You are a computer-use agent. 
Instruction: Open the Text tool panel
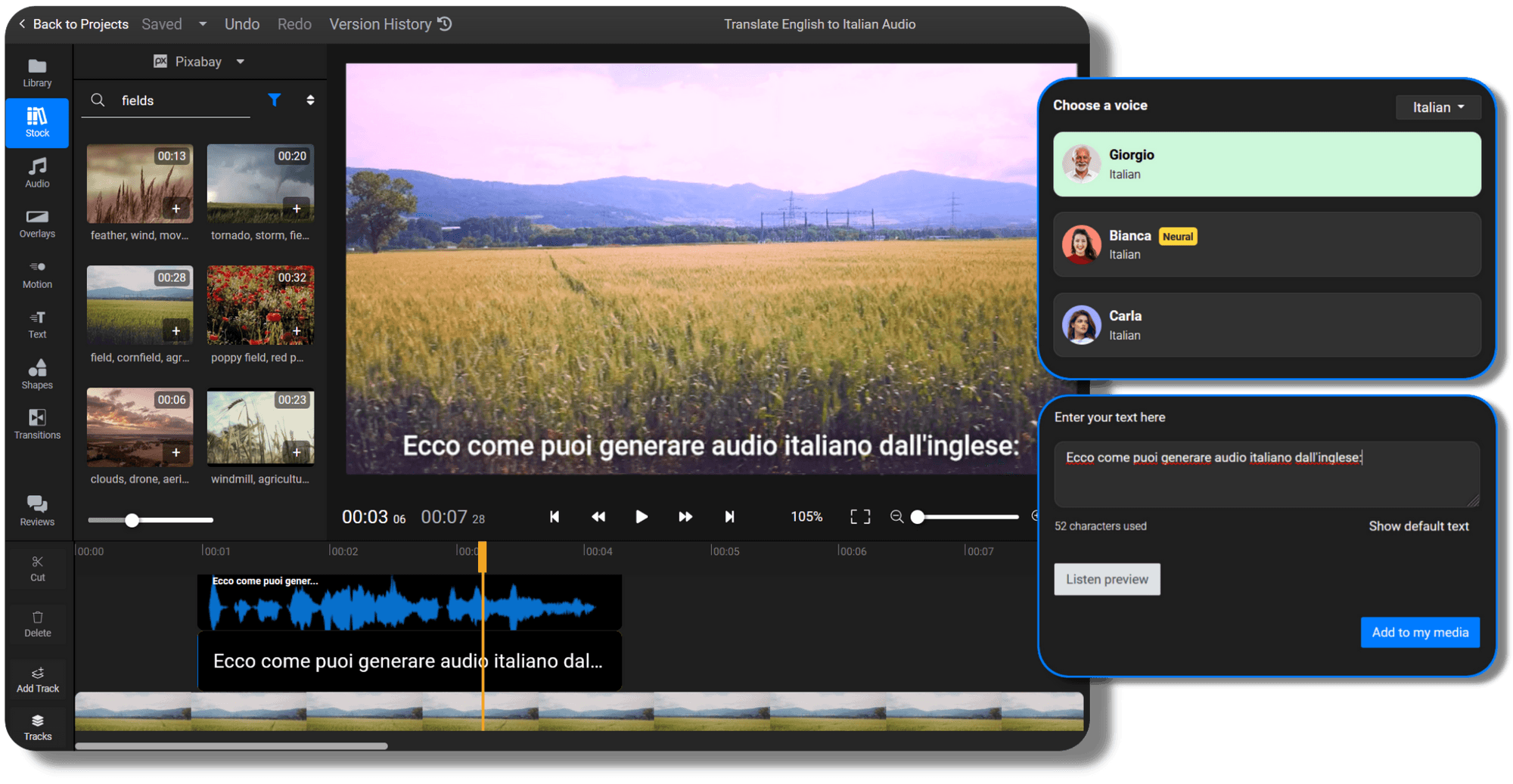pyautogui.click(x=36, y=324)
